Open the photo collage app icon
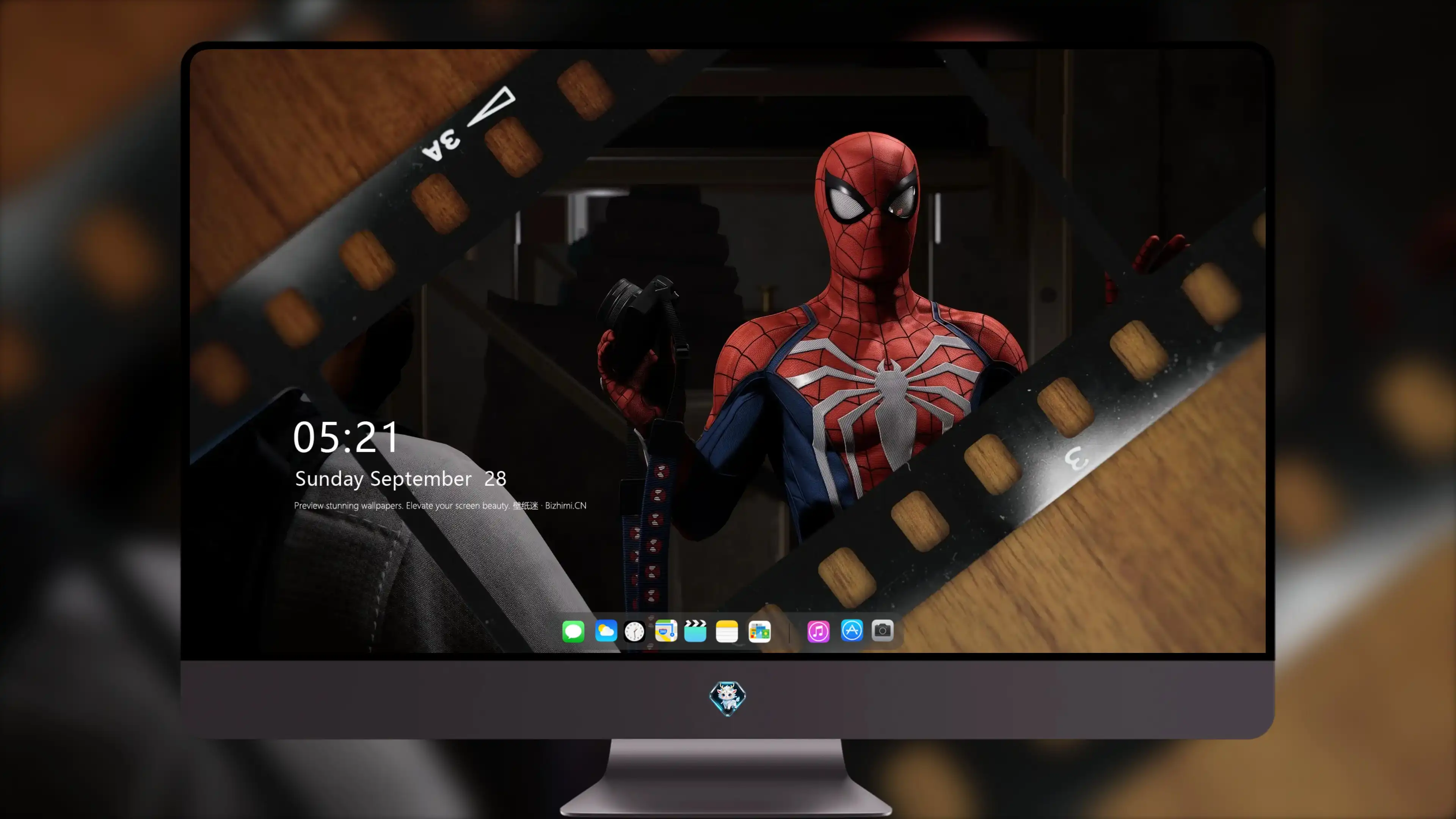Viewport: 1456px width, 819px height. click(x=759, y=631)
